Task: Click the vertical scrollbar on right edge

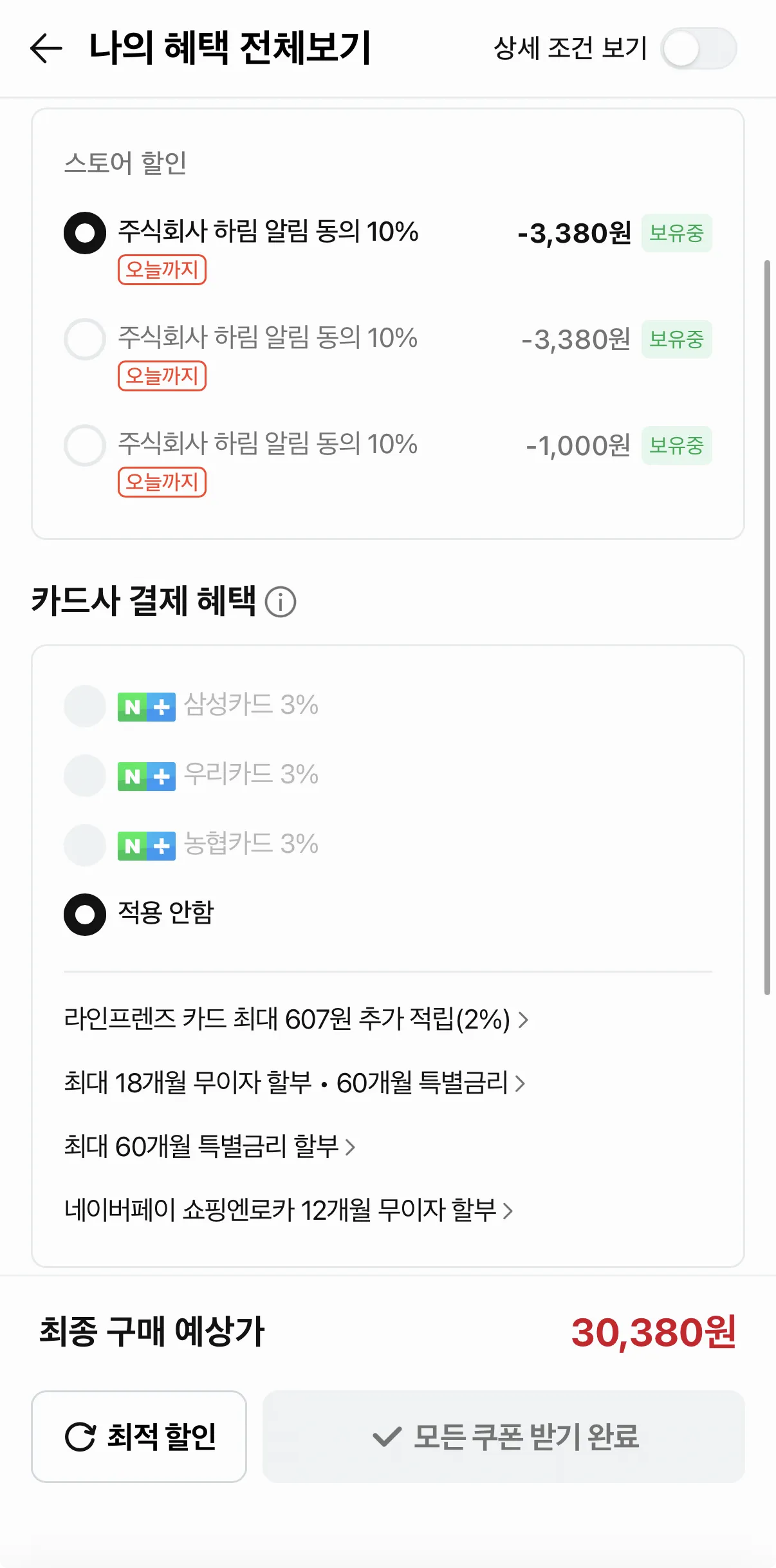Action: pos(767,628)
